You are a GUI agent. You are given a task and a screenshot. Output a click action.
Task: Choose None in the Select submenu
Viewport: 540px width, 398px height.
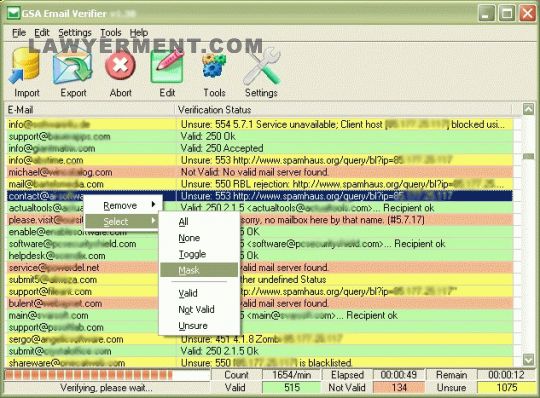click(199, 238)
